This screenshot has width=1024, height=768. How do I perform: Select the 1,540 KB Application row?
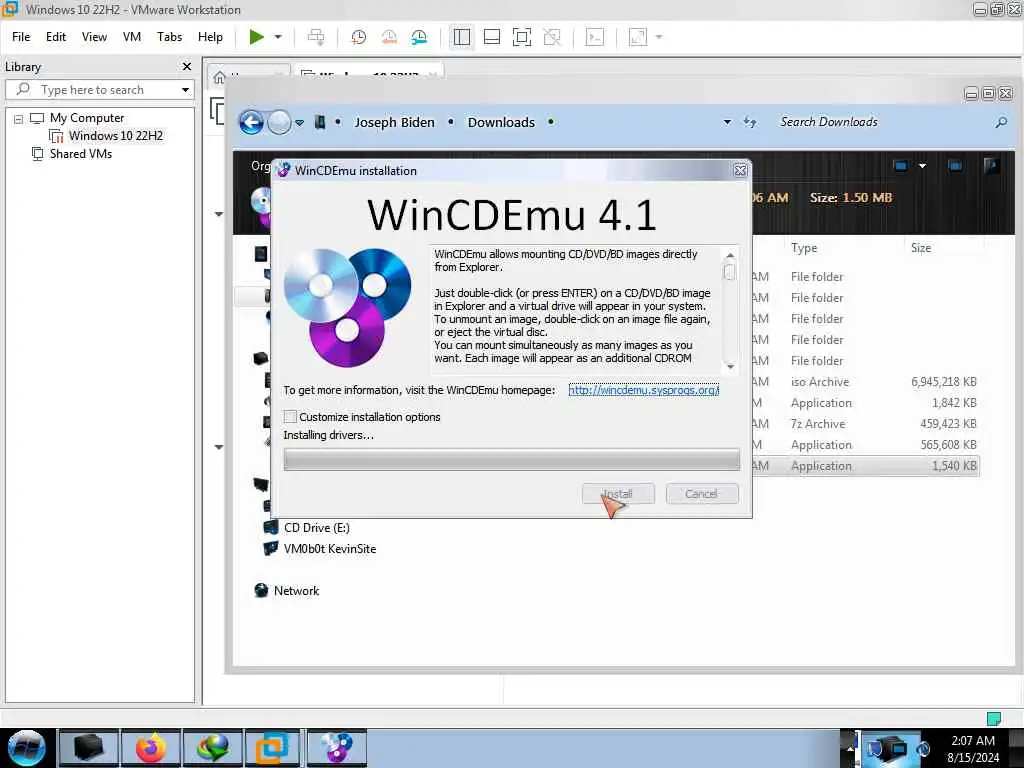click(x=865, y=466)
